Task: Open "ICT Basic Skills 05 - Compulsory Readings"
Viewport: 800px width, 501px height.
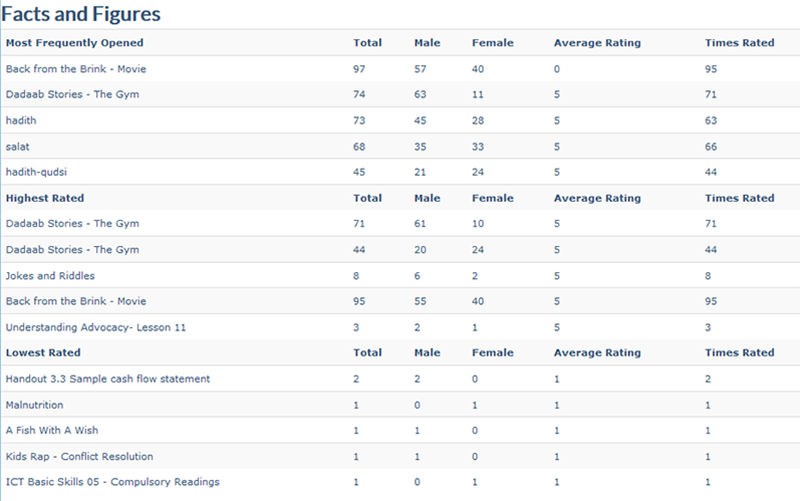Action: click(112, 482)
